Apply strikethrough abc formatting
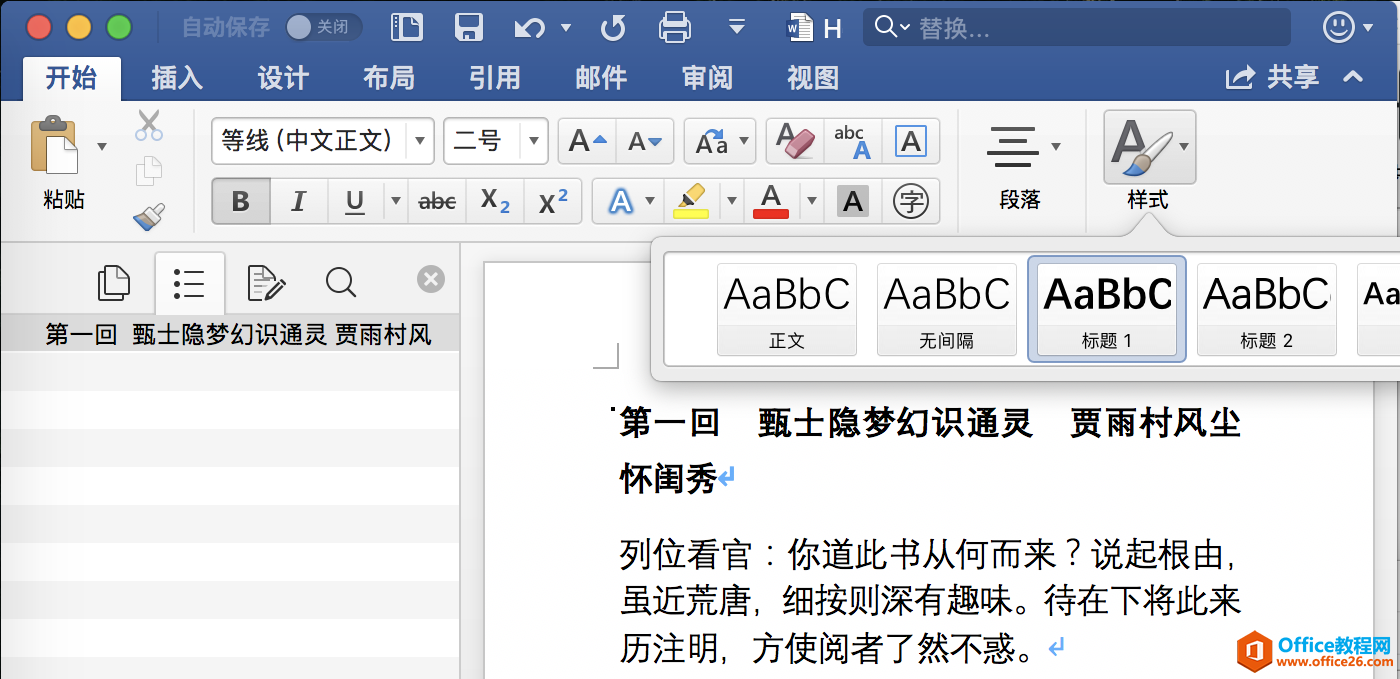 [x=437, y=201]
